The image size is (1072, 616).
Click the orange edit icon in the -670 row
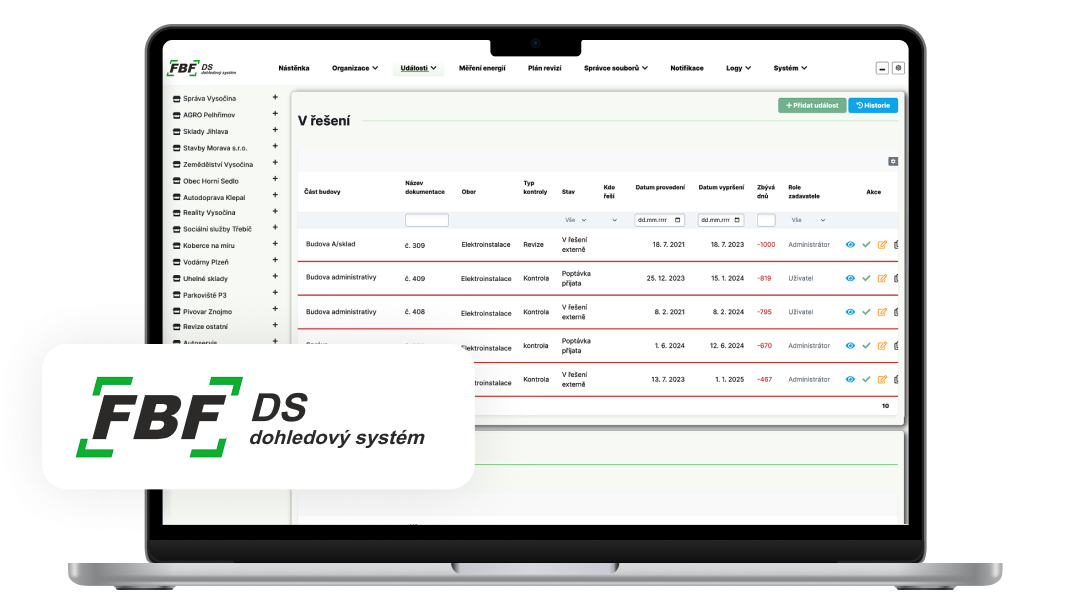click(882, 346)
